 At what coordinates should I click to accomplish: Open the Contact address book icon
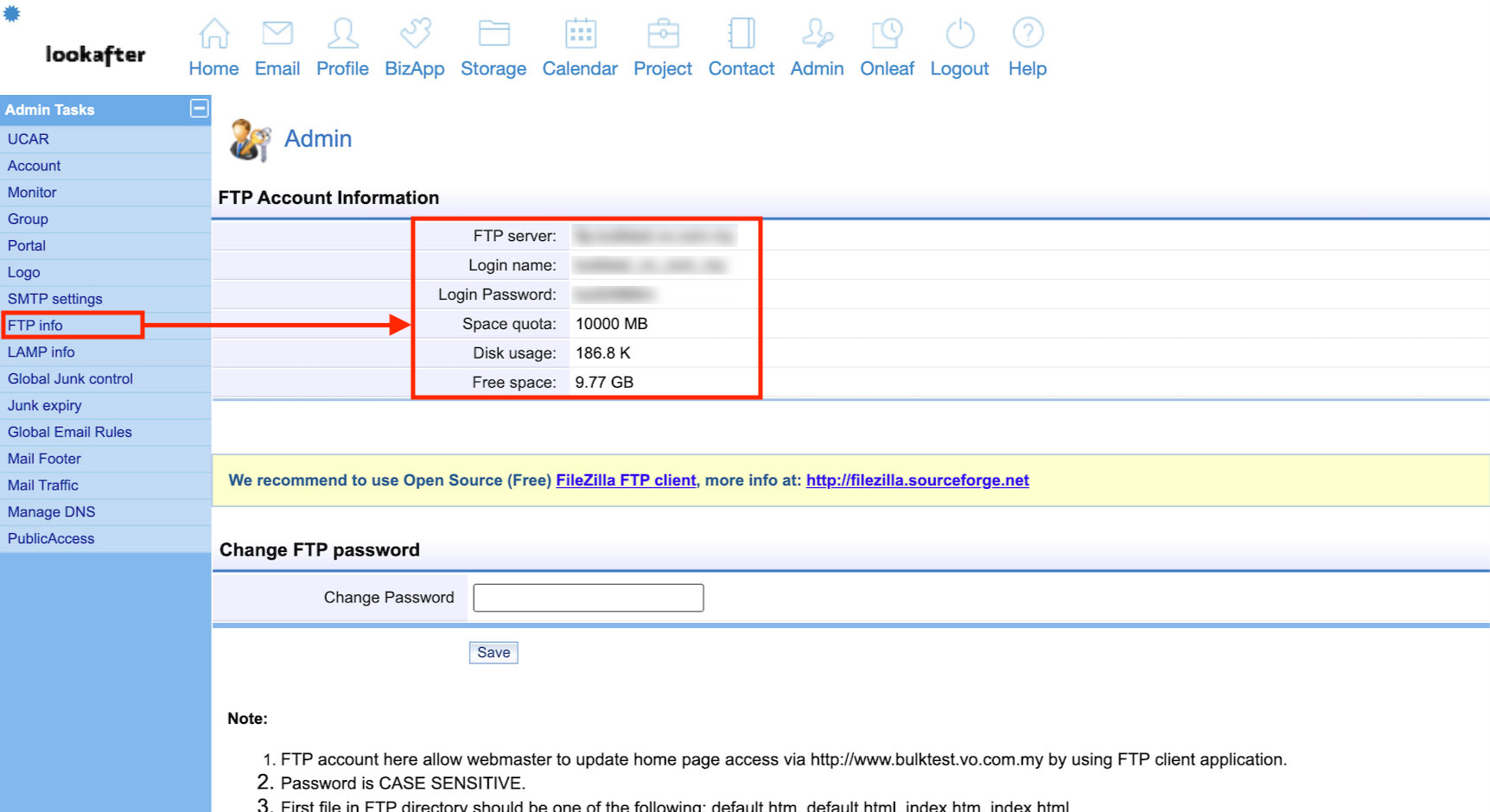click(x=742, y=34)
